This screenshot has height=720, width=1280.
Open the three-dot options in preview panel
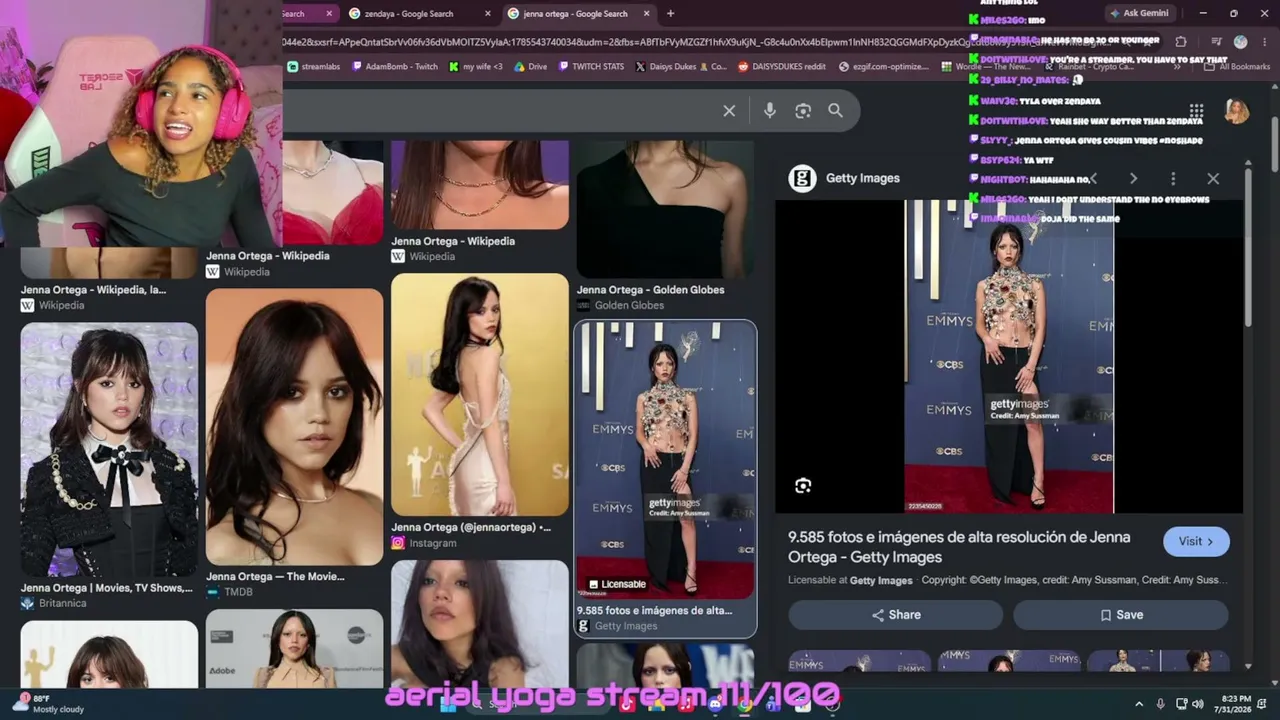click(x=1173, y=178)
